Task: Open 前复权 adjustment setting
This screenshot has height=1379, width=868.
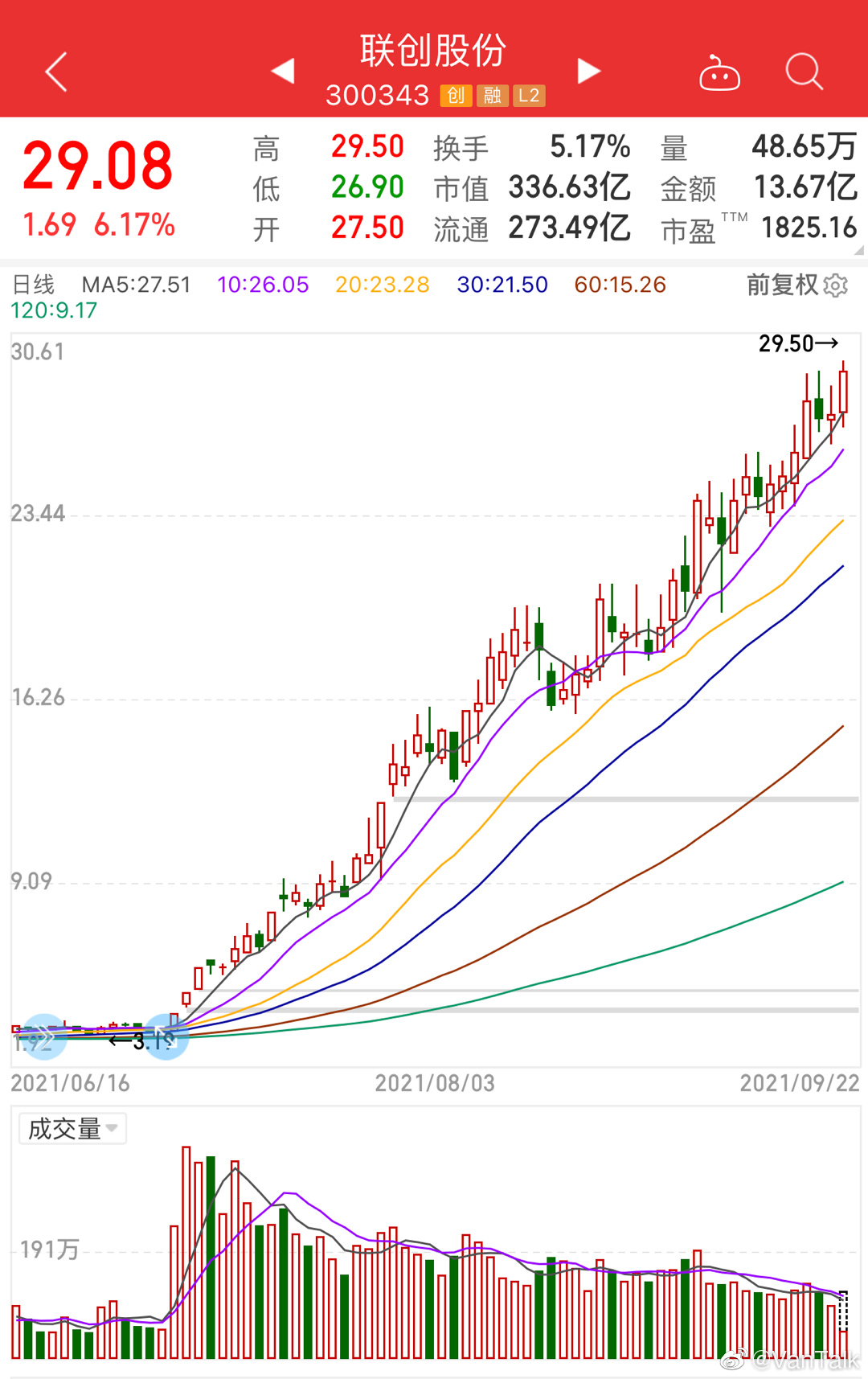Action: point(782,285)
